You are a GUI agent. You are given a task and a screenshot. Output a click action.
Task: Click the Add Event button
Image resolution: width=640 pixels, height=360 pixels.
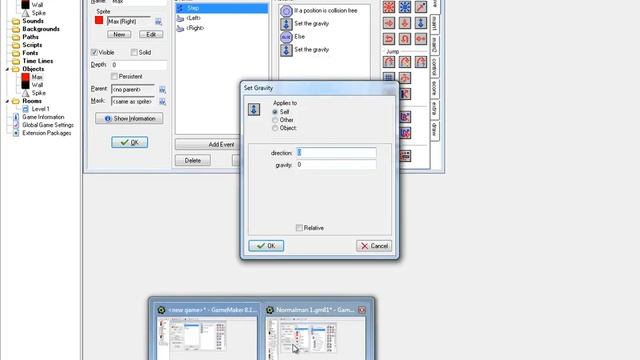pyautogui.click(x=207, y=144)
